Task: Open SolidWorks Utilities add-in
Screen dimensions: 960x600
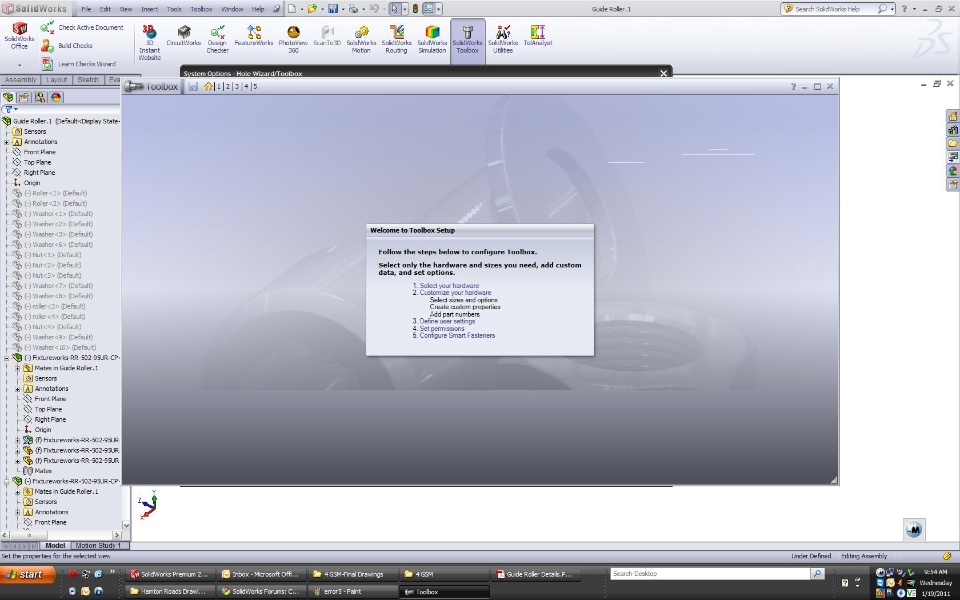Action: point(503,39)
